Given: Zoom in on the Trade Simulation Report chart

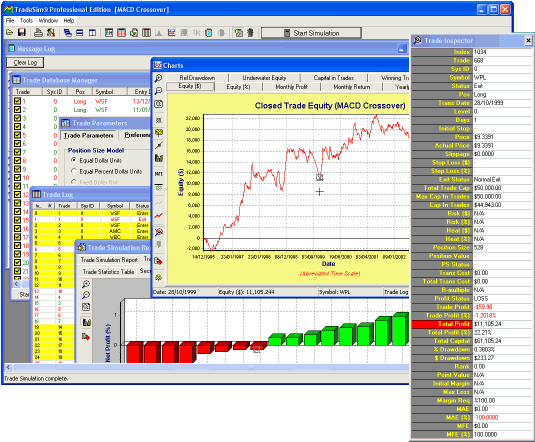Looking at the screenshot, I should click(x=86, y=284).
